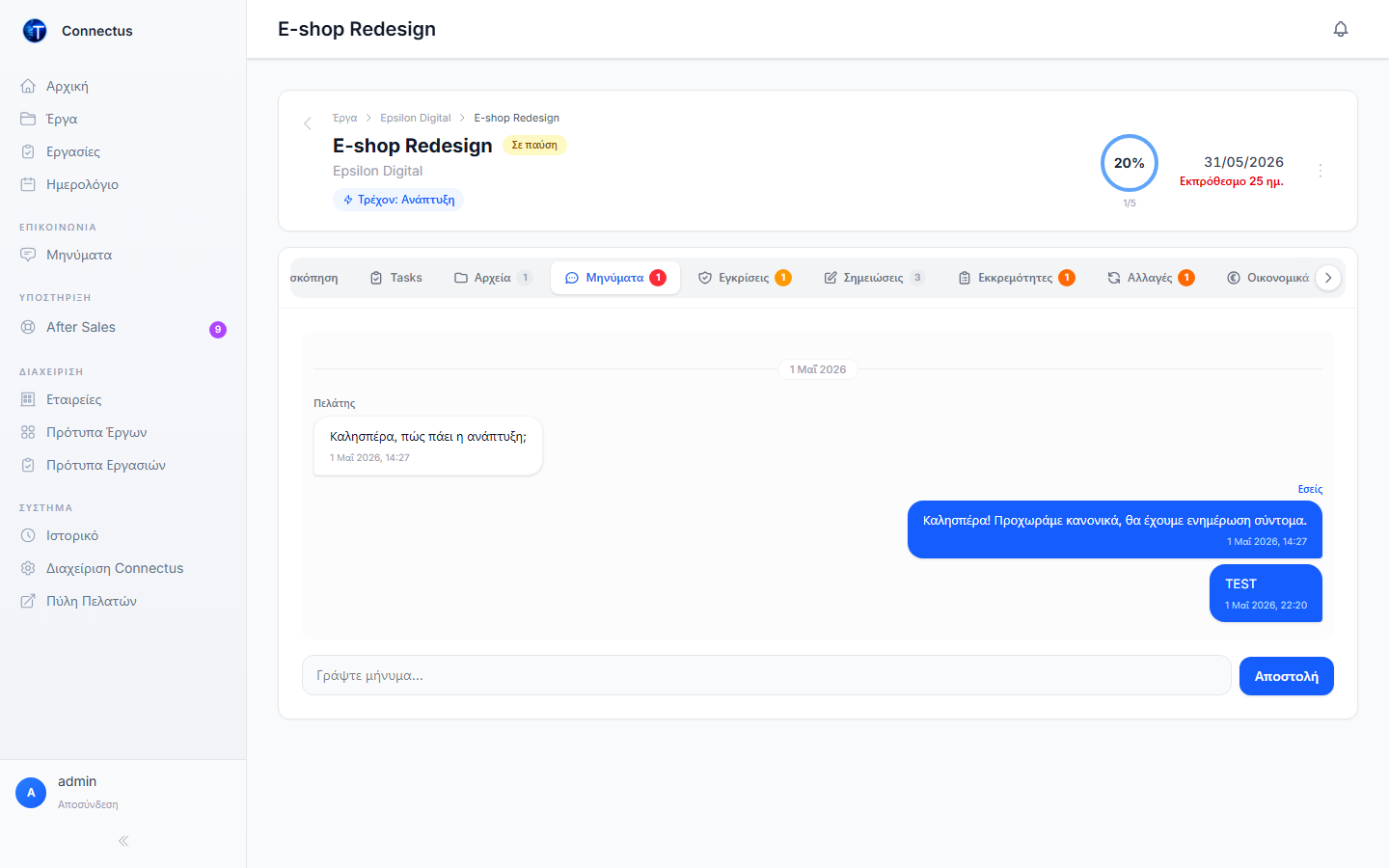Click the notification bell icon
The height and width of the screenshot is (868, 1389).
(1341, 29)
